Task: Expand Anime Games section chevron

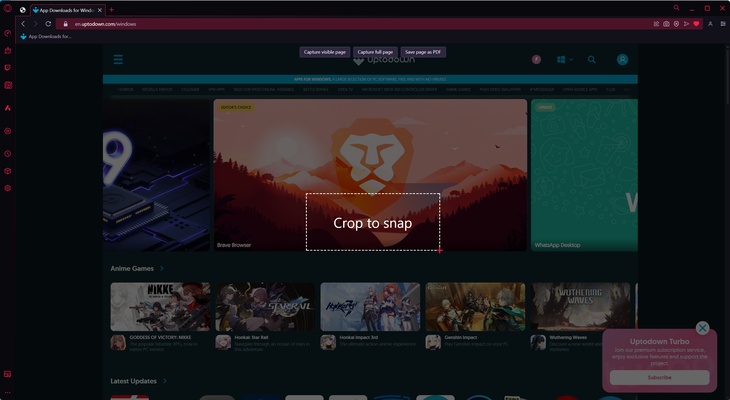Action: [x=162, y=268]
